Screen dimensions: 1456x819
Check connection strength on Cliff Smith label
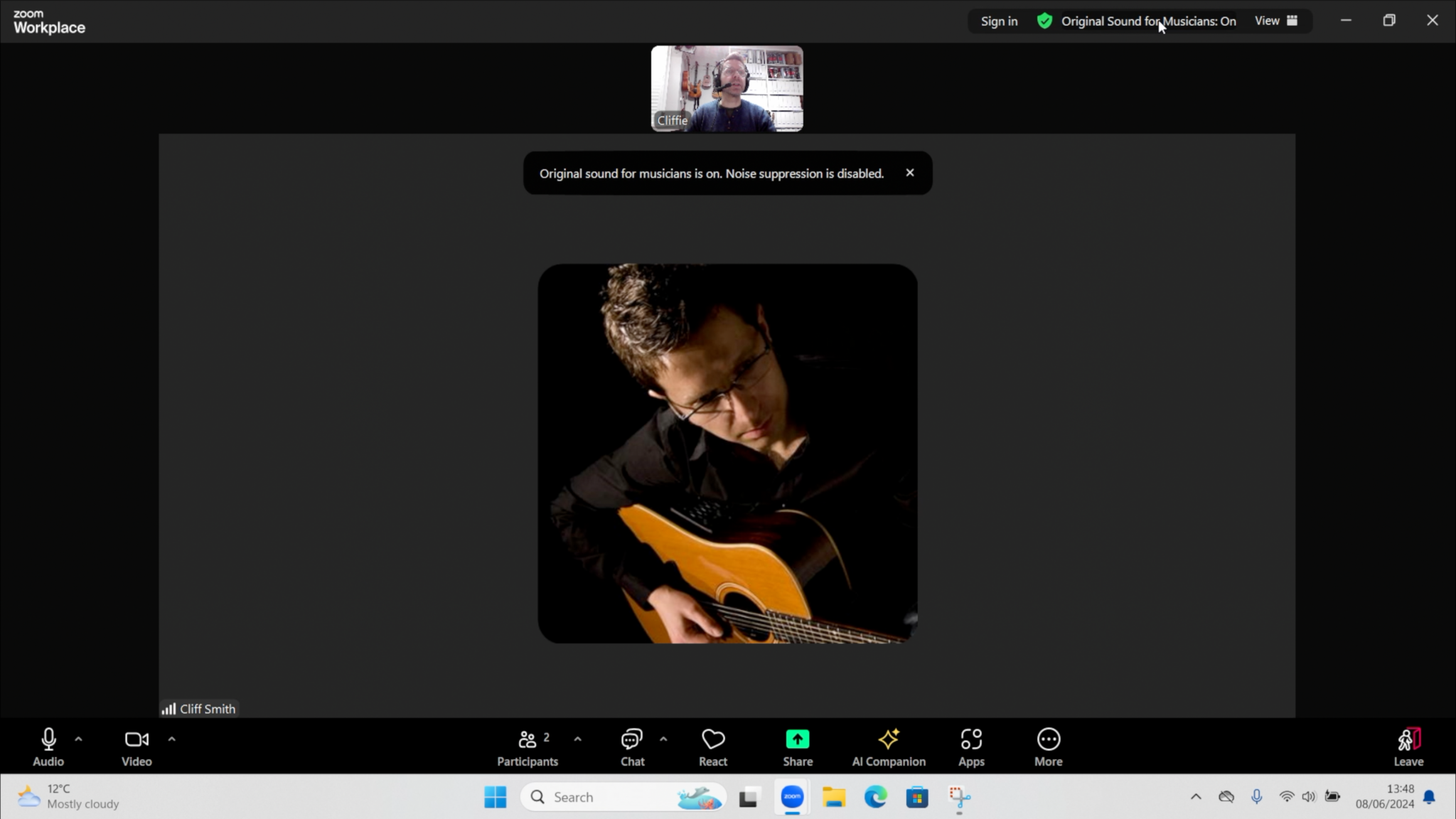click(169, 708)
